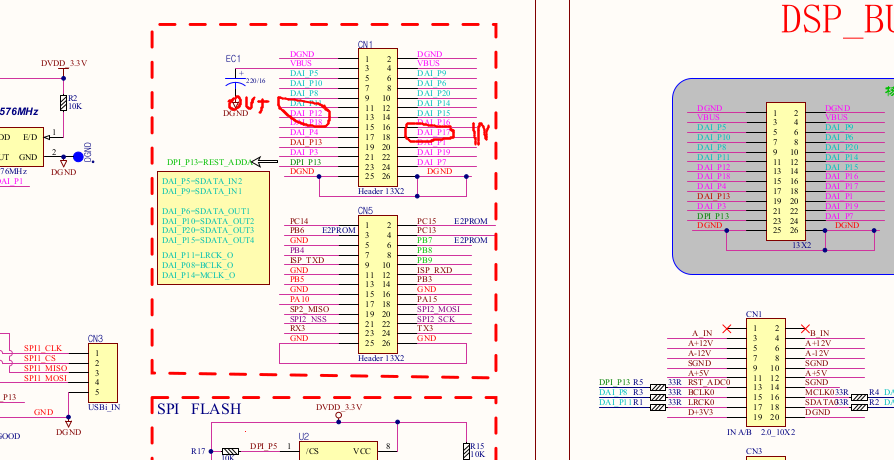Select the PA15 net label
Image resolution: width=894 pixels, height=460 pixels.
coord(427,299)
